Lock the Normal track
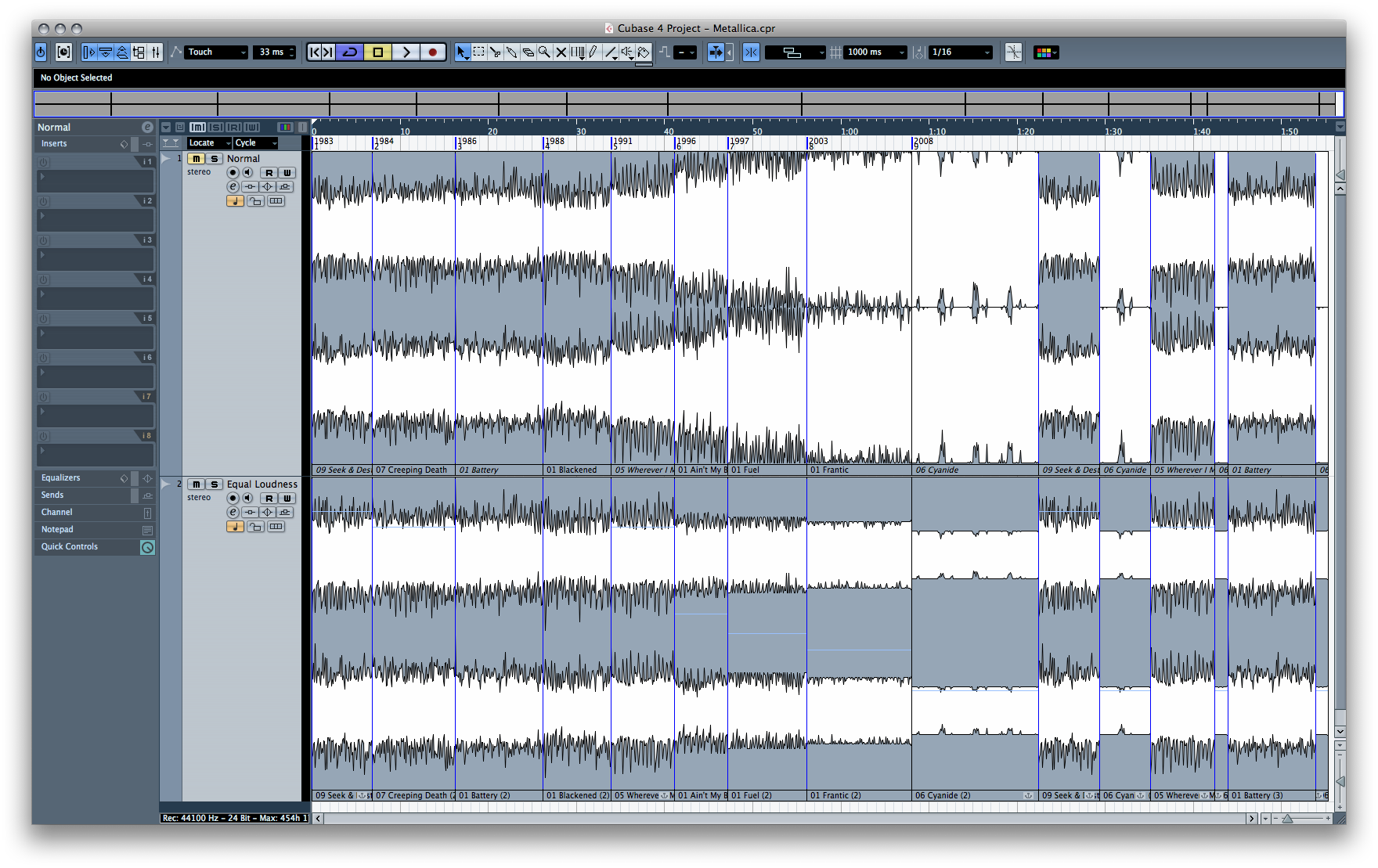Screen dimensions: 1378x868 (255, 201)
